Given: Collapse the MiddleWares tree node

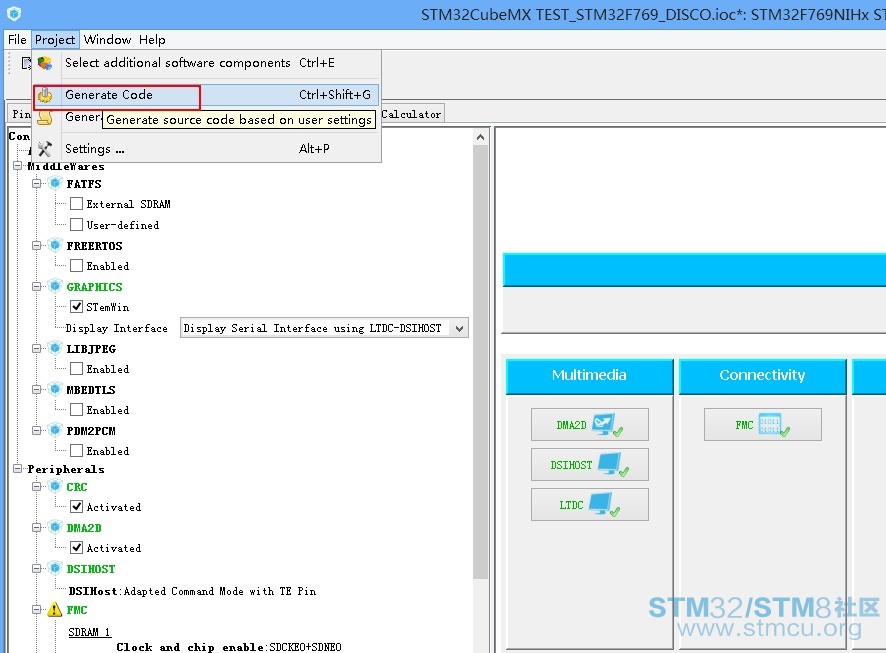Looking at the screenshot, I should [x=18, y=166].
